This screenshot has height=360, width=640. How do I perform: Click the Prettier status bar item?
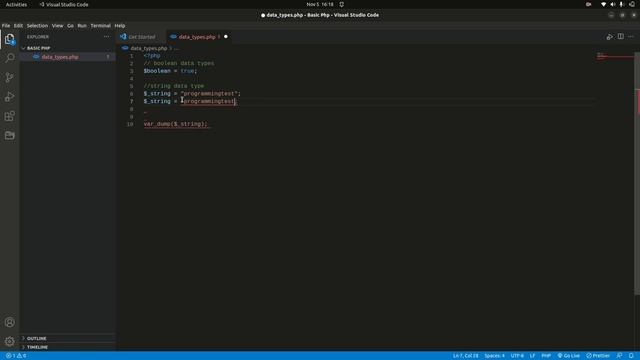(x=598, y=356)
